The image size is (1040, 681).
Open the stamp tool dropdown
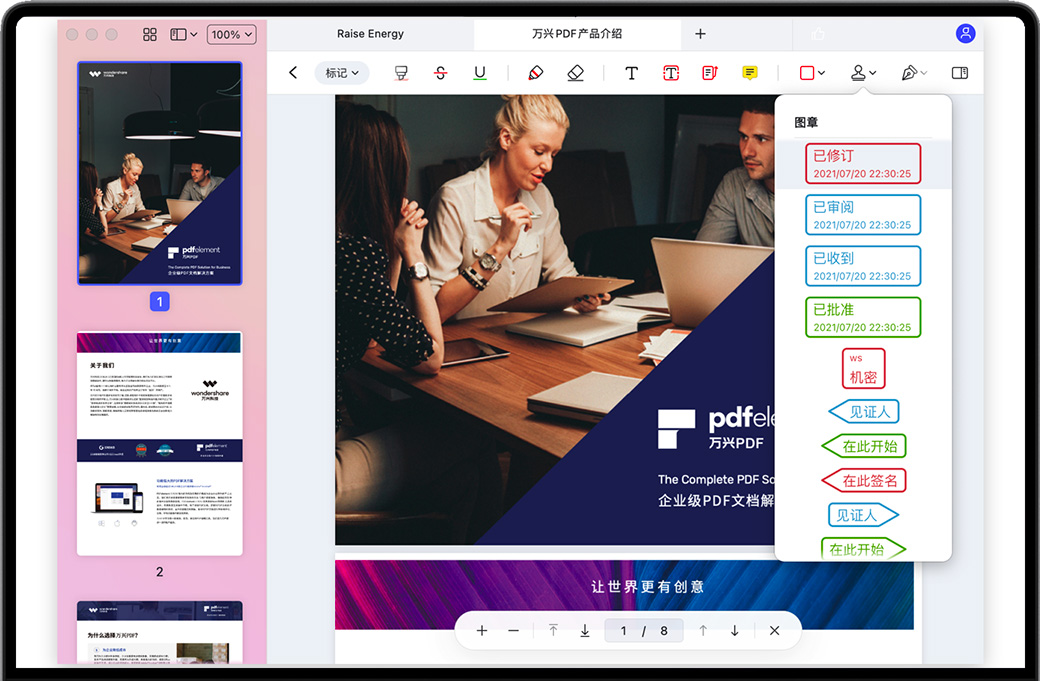(x=864, y=73)
